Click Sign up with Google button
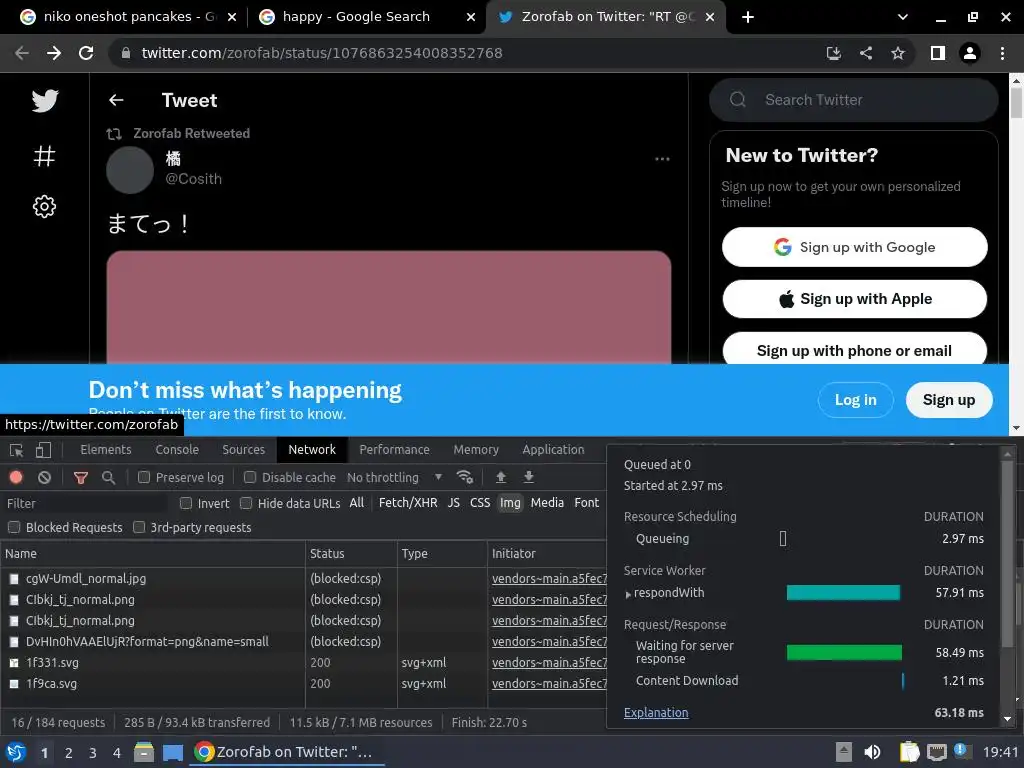 click(x=854, y=247)
